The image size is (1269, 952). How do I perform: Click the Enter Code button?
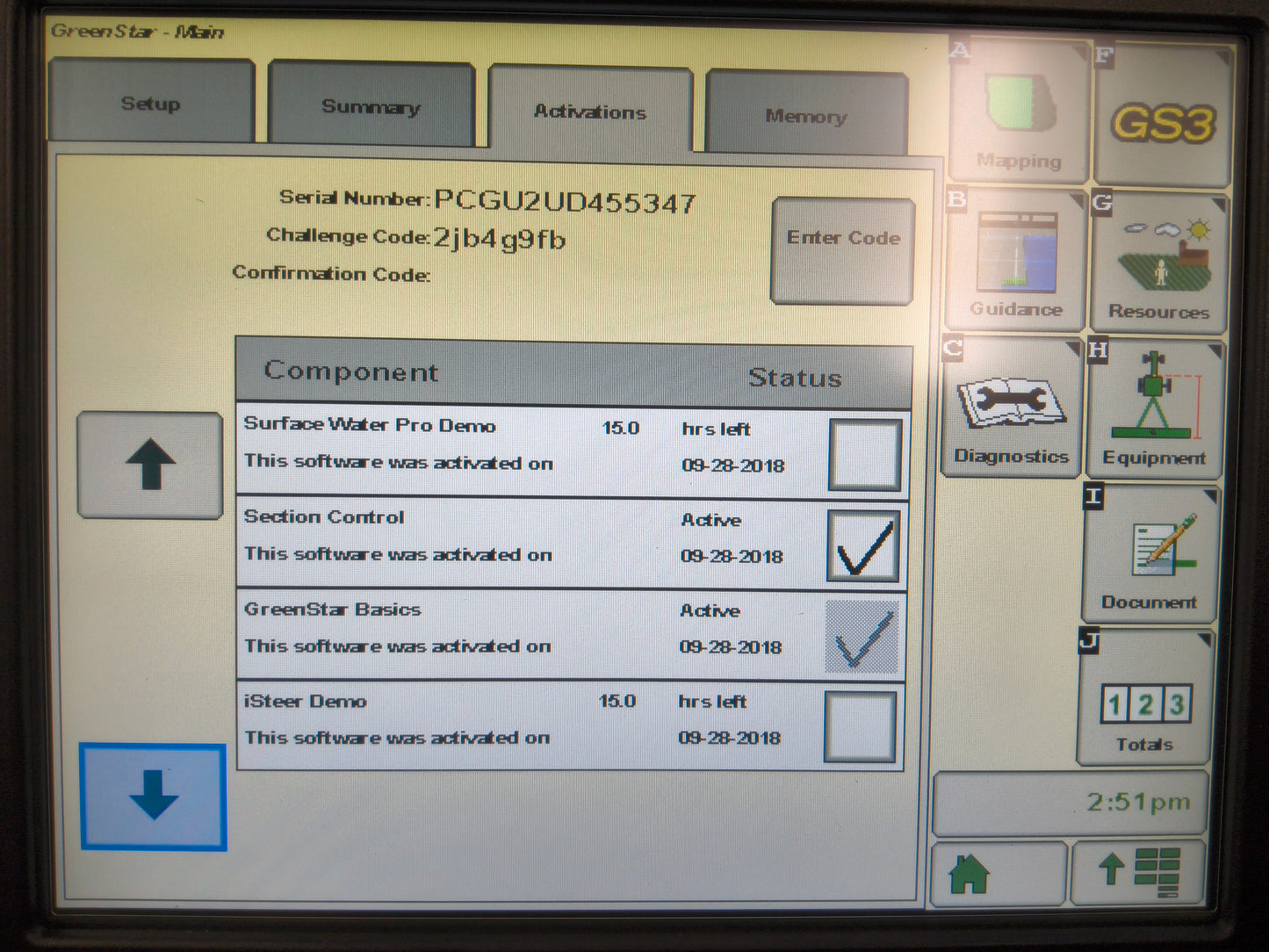[843, 251]
